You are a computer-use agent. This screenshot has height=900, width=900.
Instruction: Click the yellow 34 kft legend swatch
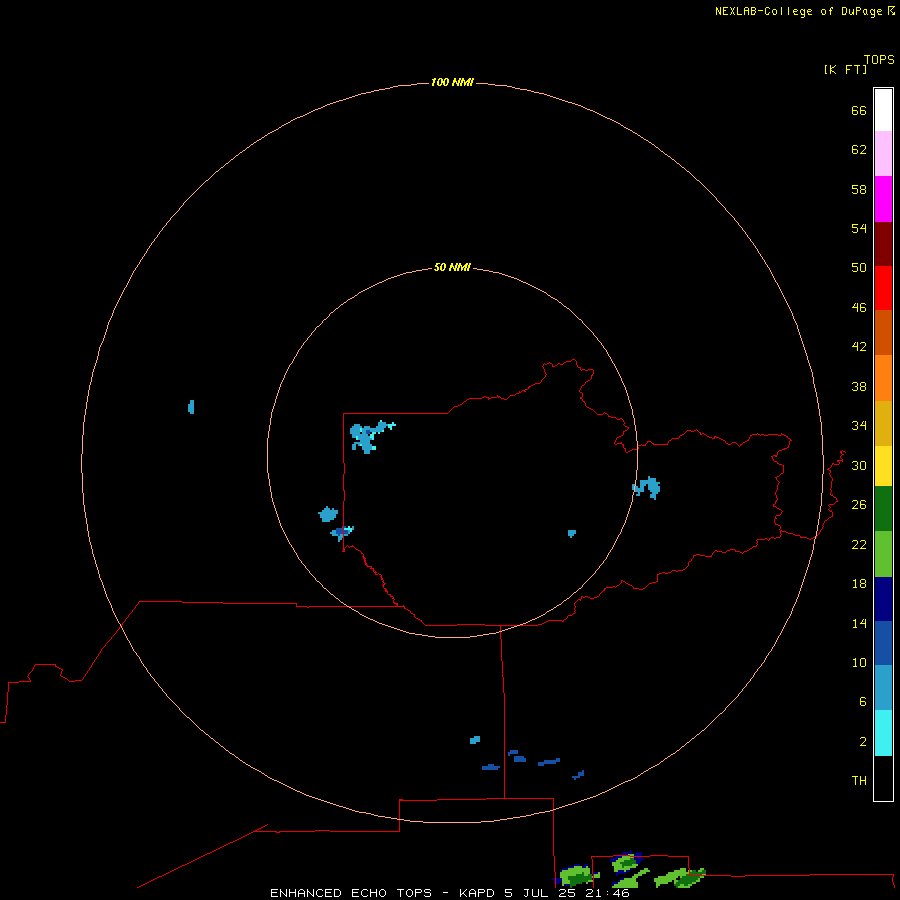point(883,466)
